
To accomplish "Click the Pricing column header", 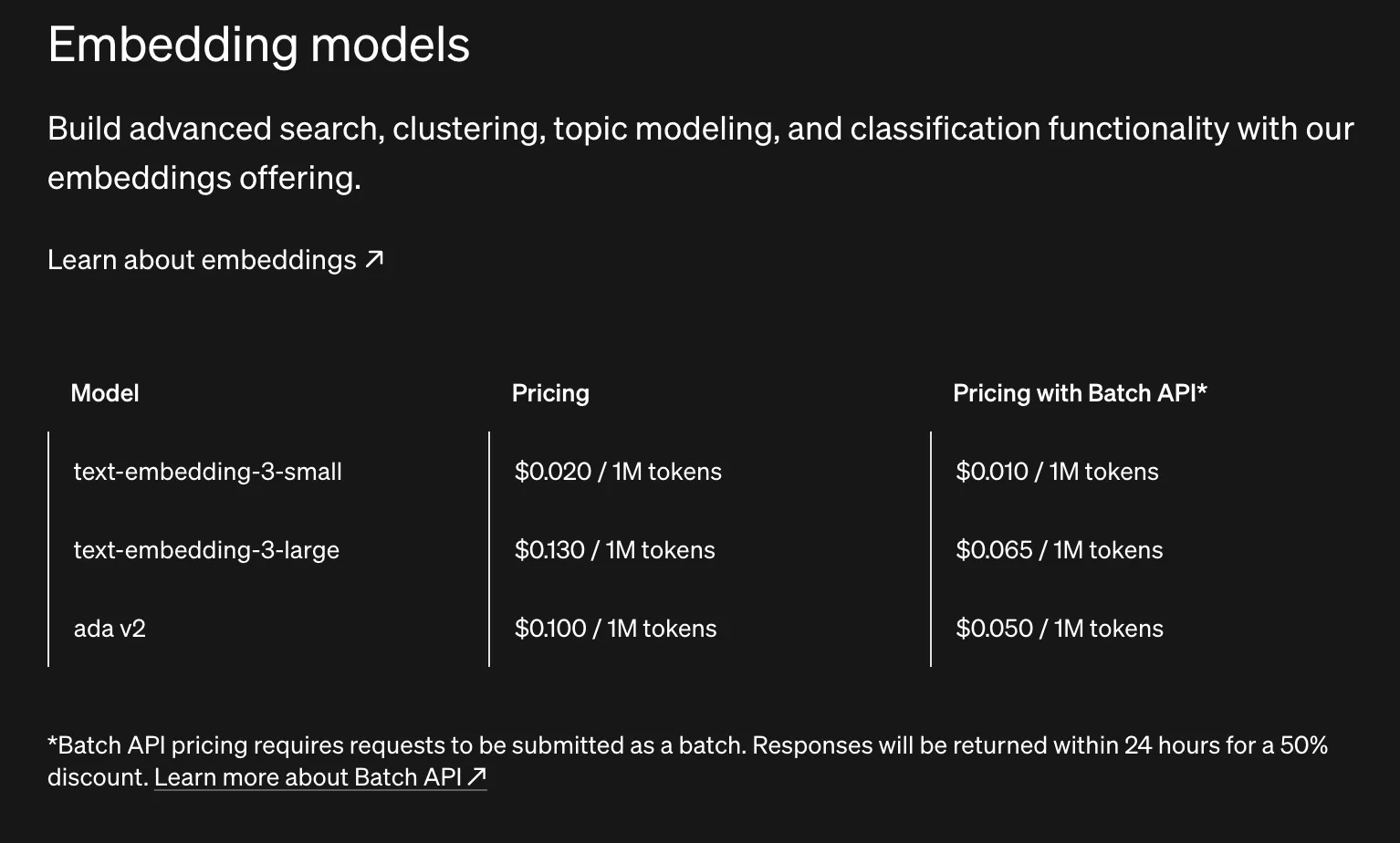I will pos(550,393).
